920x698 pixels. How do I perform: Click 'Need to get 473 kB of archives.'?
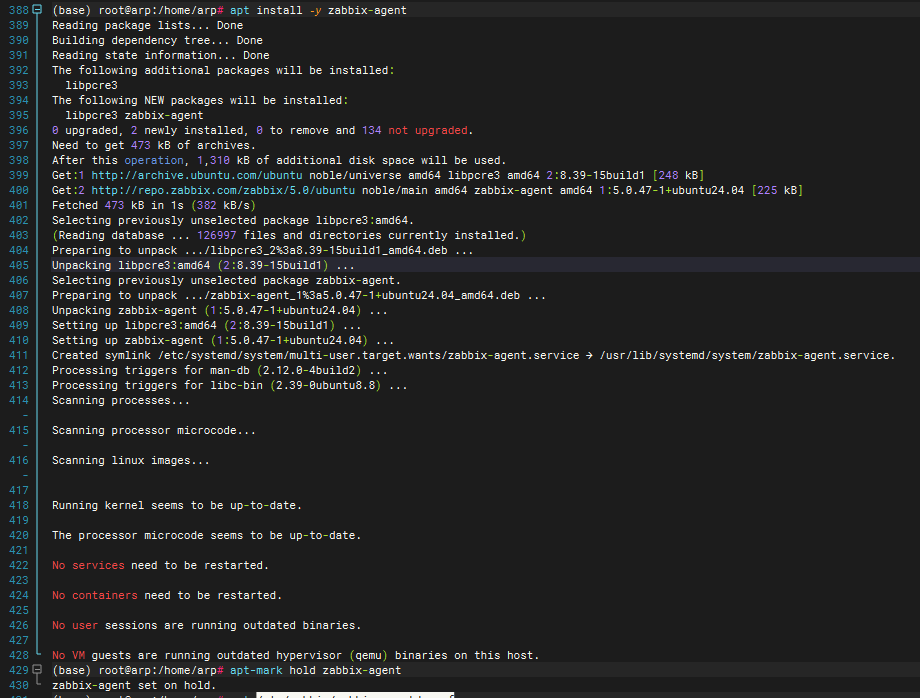(x=154, y=145)
